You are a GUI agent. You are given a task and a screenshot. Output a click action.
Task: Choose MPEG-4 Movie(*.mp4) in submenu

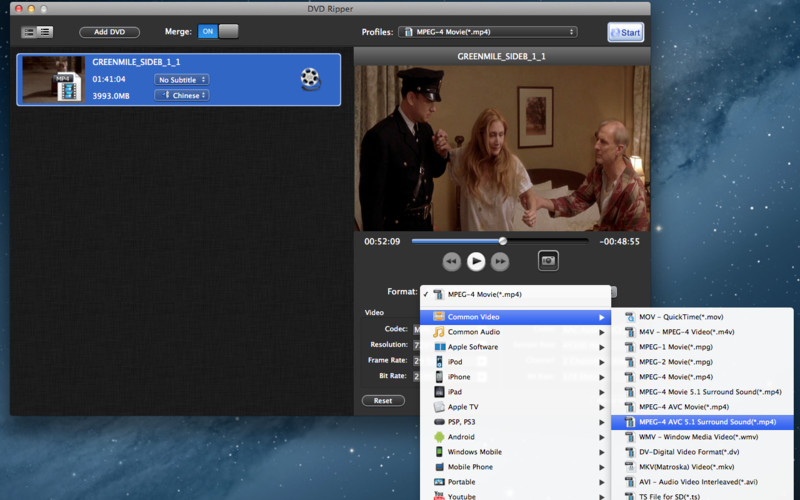[702, 377]
